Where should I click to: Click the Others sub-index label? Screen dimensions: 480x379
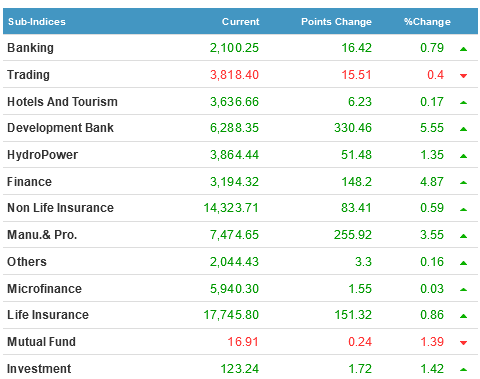[x=27, y=262]
